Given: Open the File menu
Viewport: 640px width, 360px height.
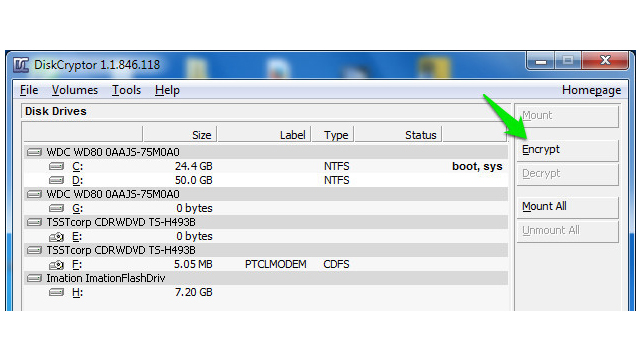Looking at the screenshot, I should (29, 90).
